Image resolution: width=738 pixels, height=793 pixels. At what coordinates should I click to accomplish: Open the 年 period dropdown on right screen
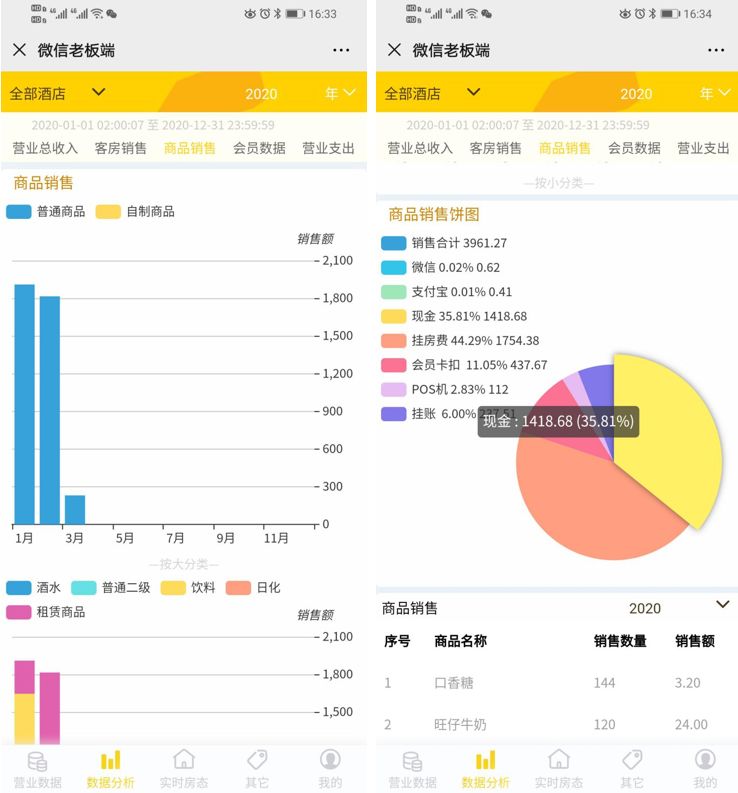715,93
